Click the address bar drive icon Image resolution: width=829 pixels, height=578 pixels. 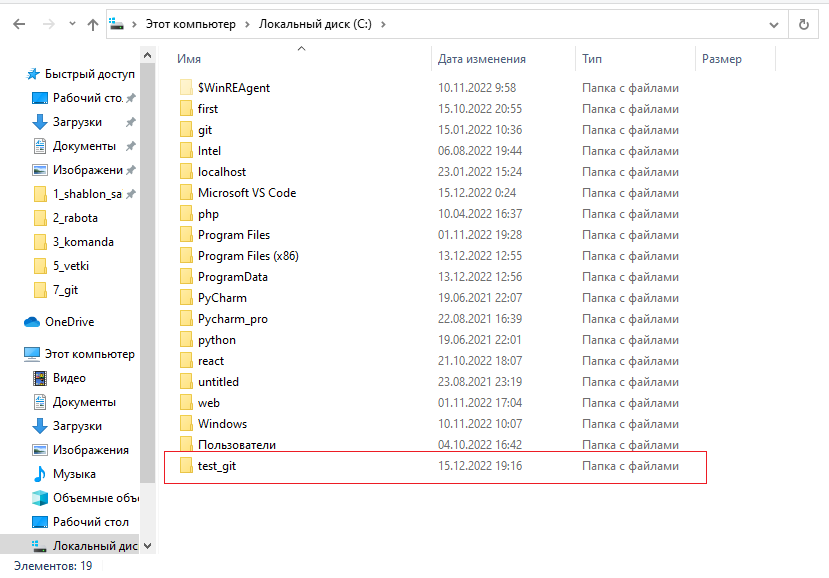point(116,24)
